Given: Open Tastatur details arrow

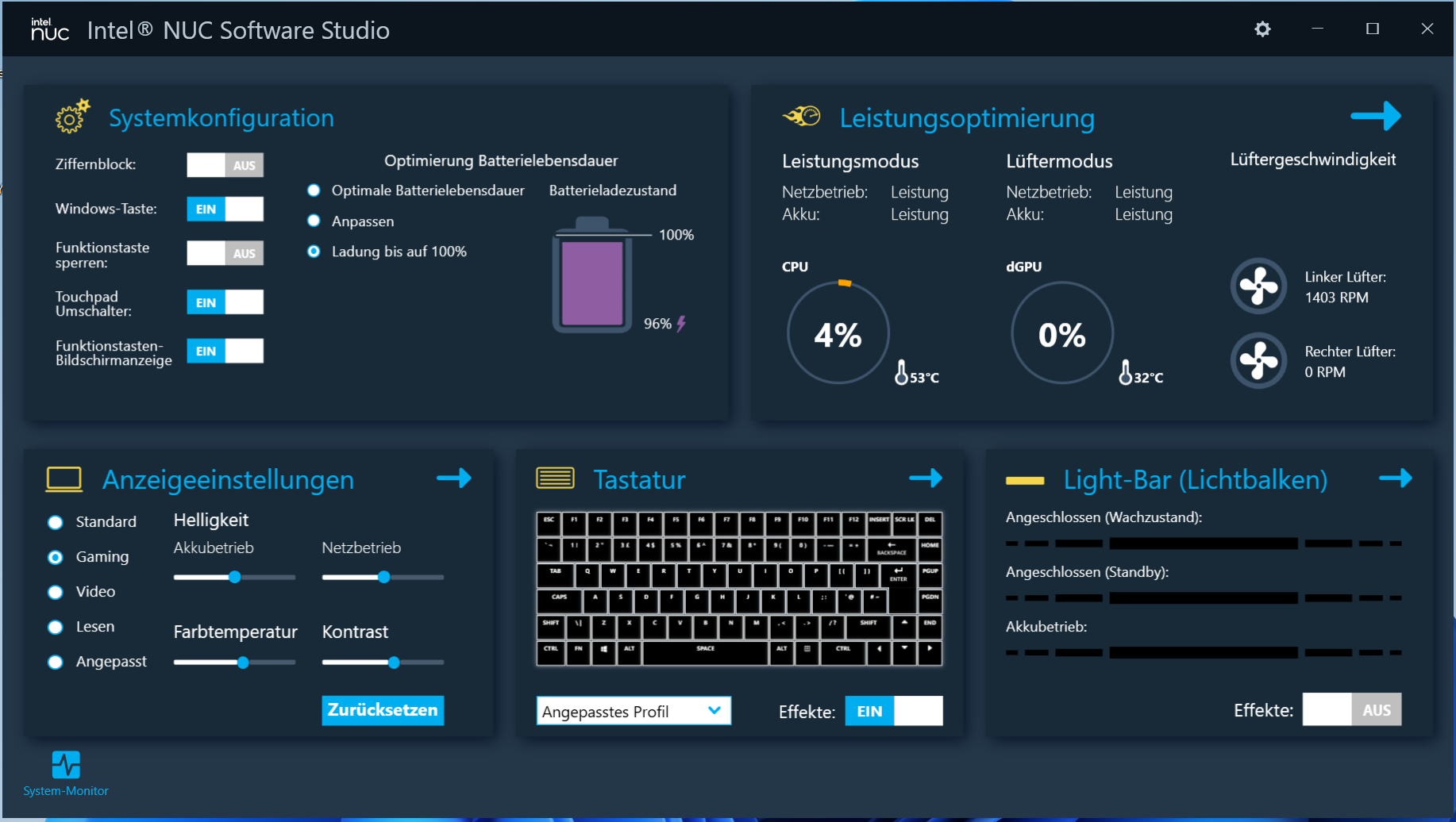Looking at the screenshot, I should pyautogui.click(x=926, y=478).
